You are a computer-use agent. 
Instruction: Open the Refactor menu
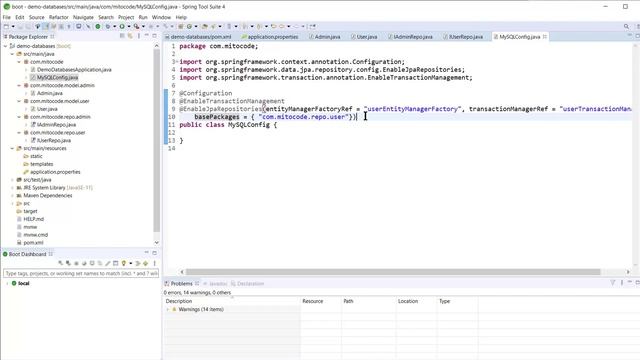point(59,17)
